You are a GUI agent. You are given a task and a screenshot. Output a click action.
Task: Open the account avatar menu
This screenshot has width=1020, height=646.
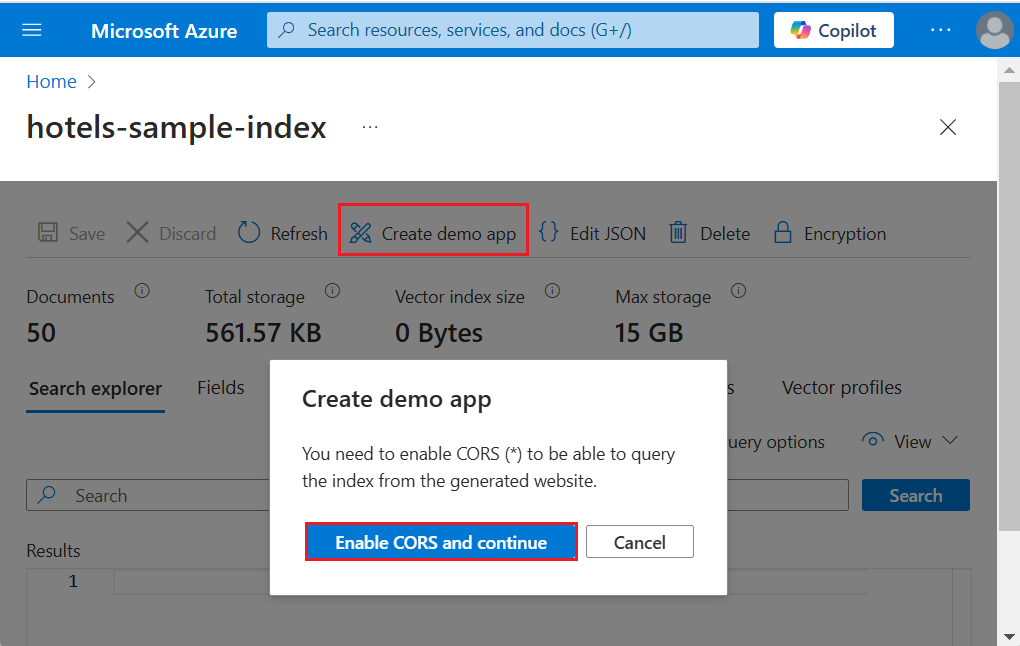[994, 30]
